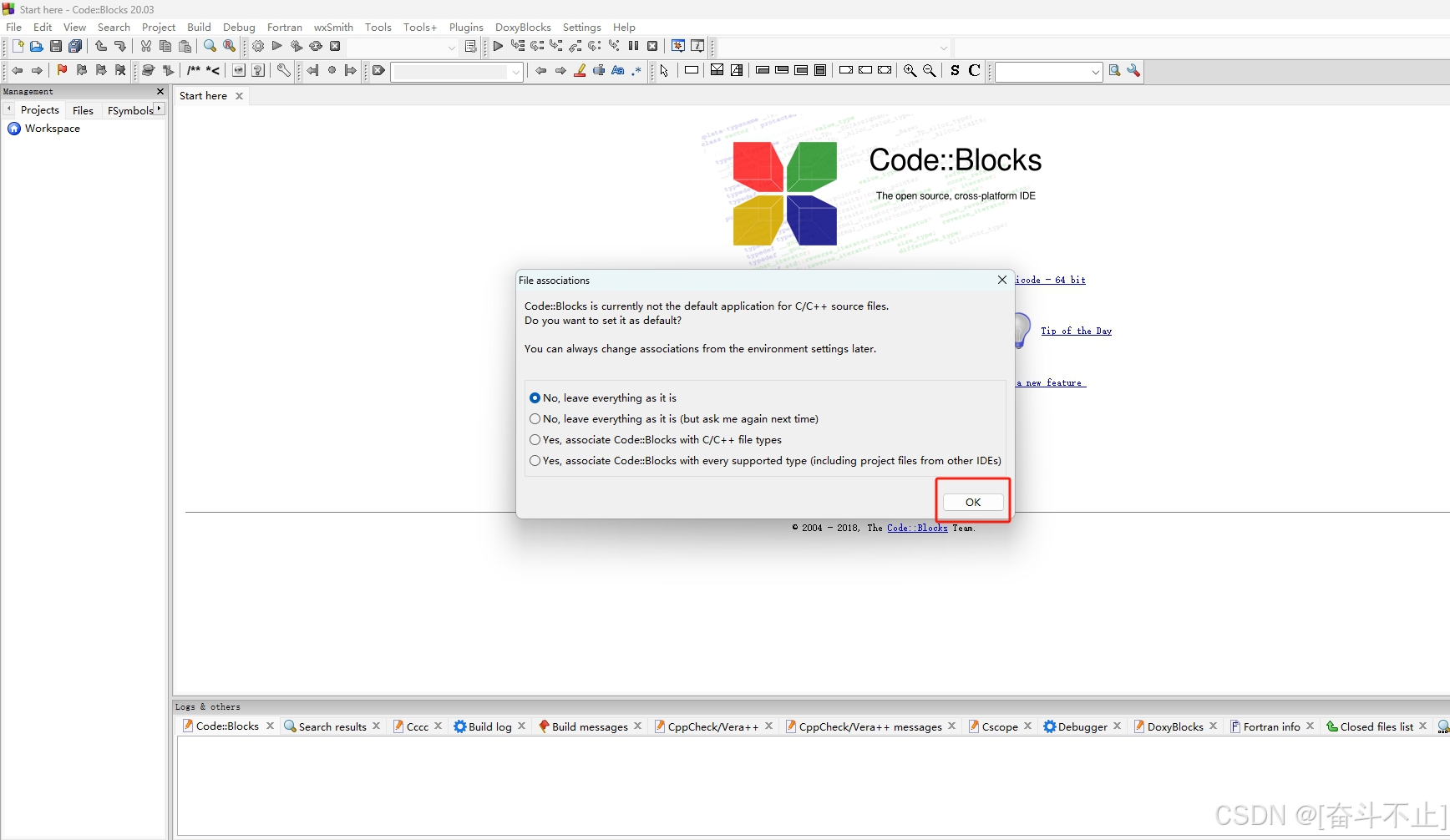
Task: Toggle source view S icon
Action: pyautogui.click(x=955, y=71)
